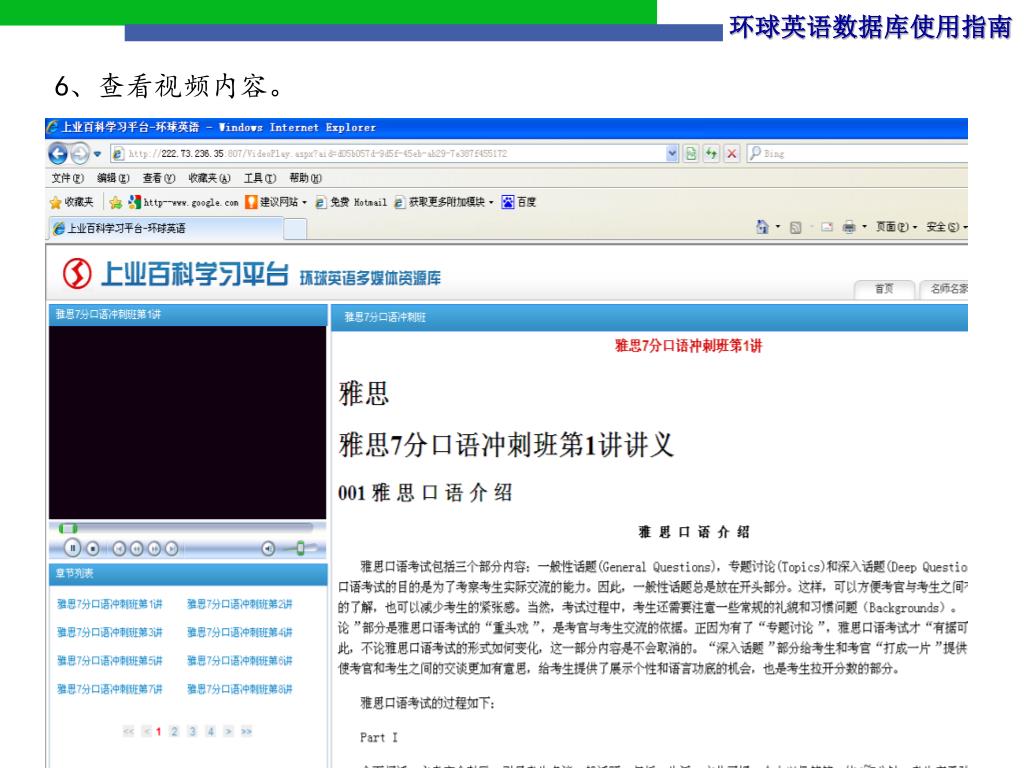The height and width of the screenshot is (768, 1024).
Task: Open 雅思7分口语冲刺班第4讲 chapter link
Action: [x=240, y=632]
